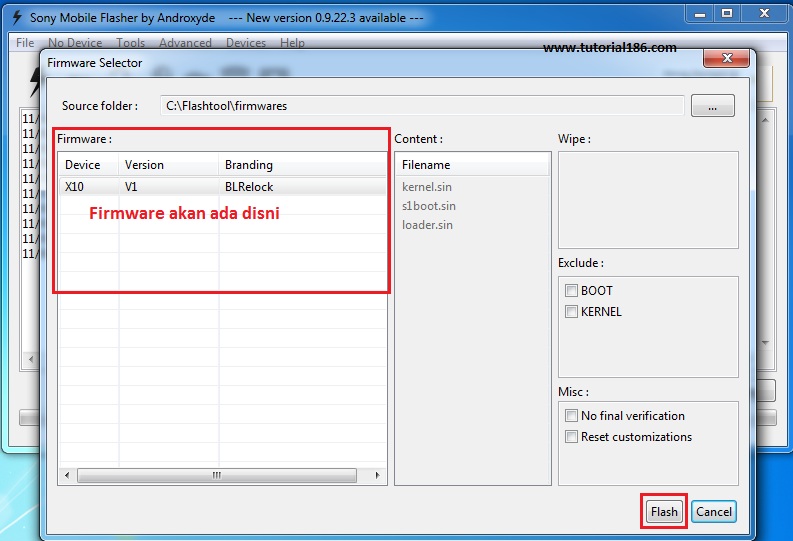This screenshot has height=541, width=793.
Task: Select loader.sin in the Content list
Action: (427, 225)
